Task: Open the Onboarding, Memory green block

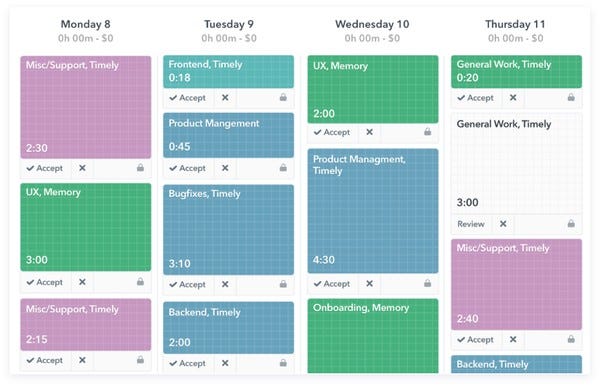Action: (373, 336)
